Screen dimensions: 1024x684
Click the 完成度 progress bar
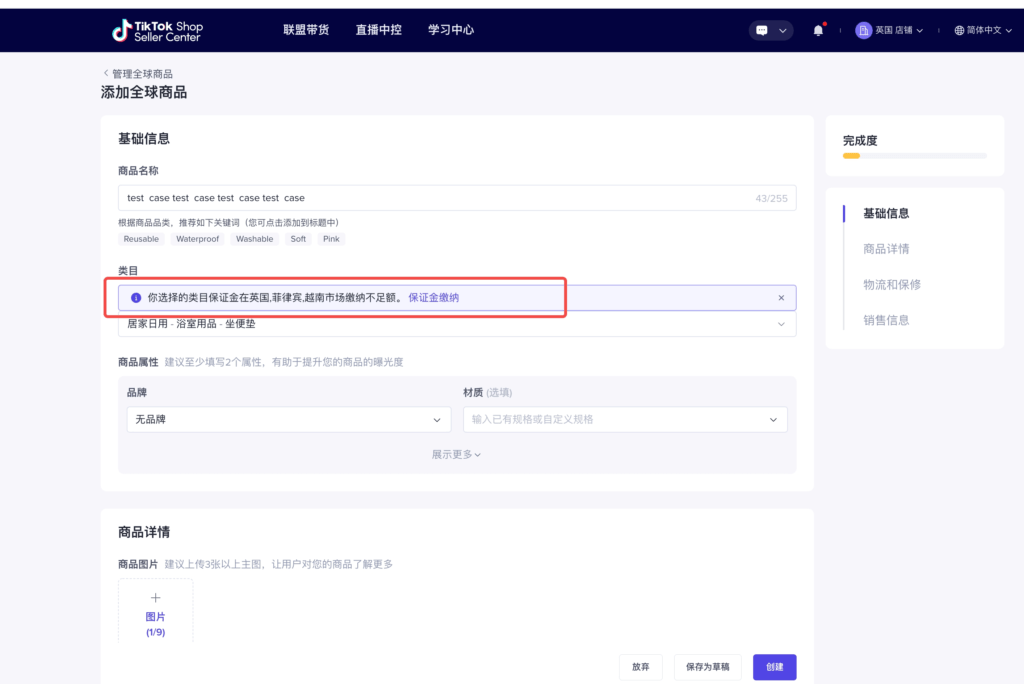pyautogui.click(x=913, y=155)
